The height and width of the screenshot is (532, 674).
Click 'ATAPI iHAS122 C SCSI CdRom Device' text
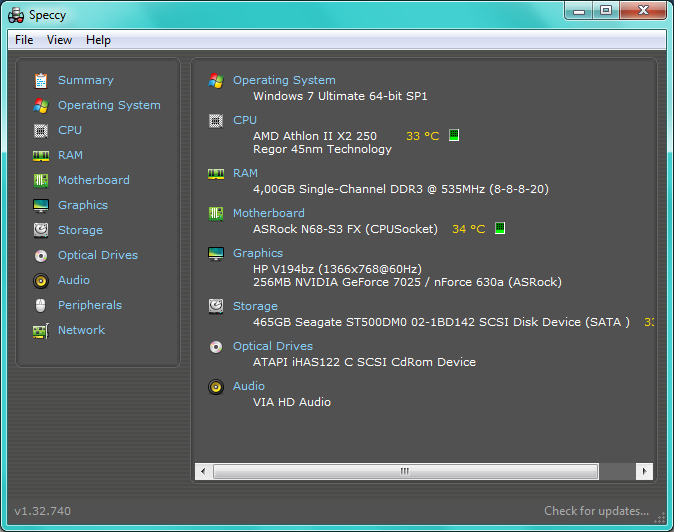coord(365,362)
